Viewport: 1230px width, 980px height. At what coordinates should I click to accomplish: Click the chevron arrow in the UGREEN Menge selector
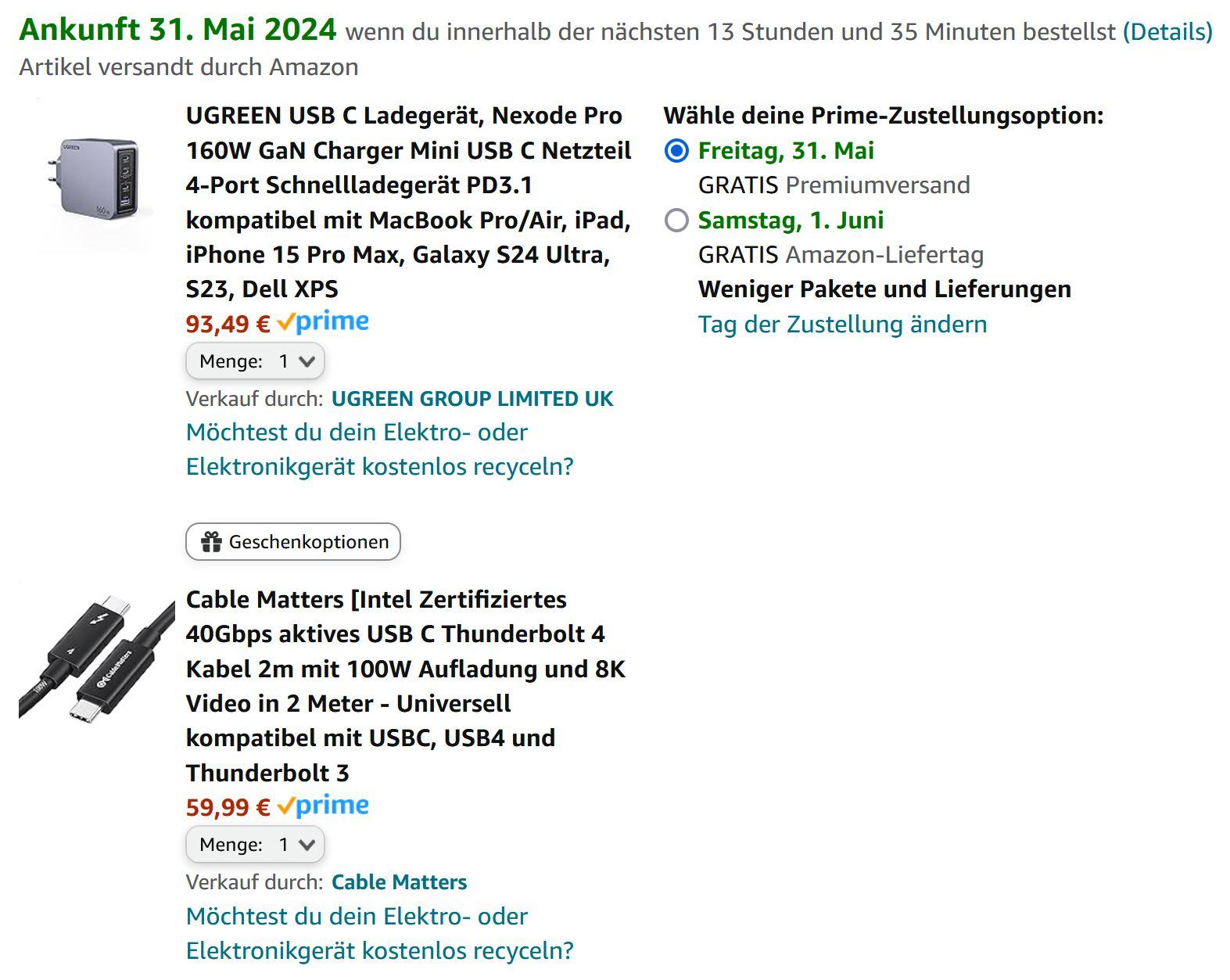tap(307, 361)
